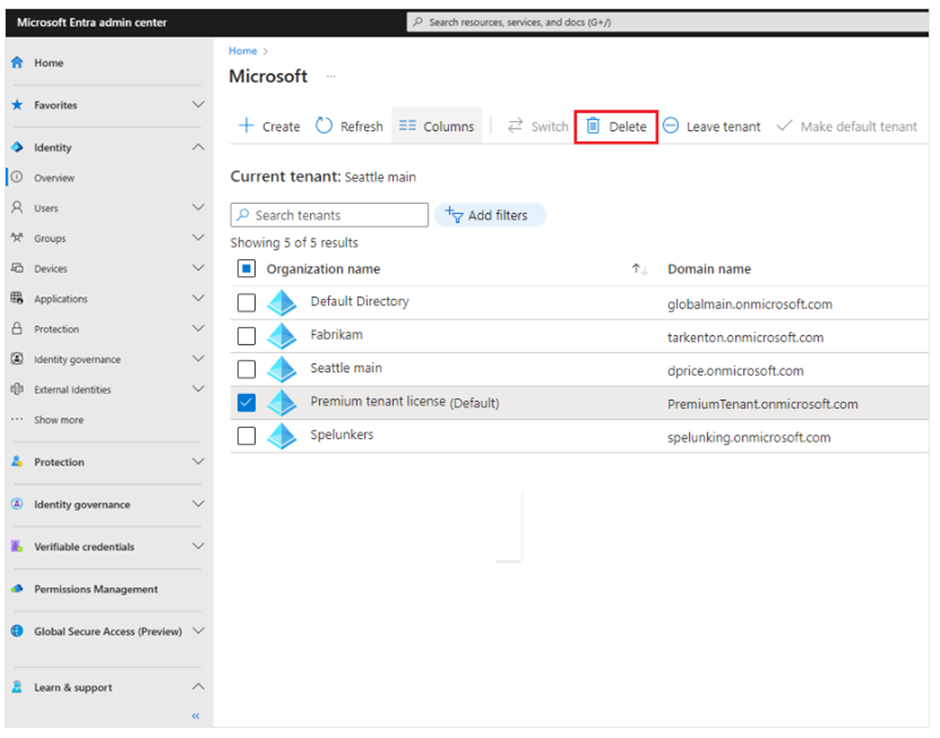The width and height of the screenshot is (940, 738).
Task: Expand the Applications chevron
Action: pos(198,298)
